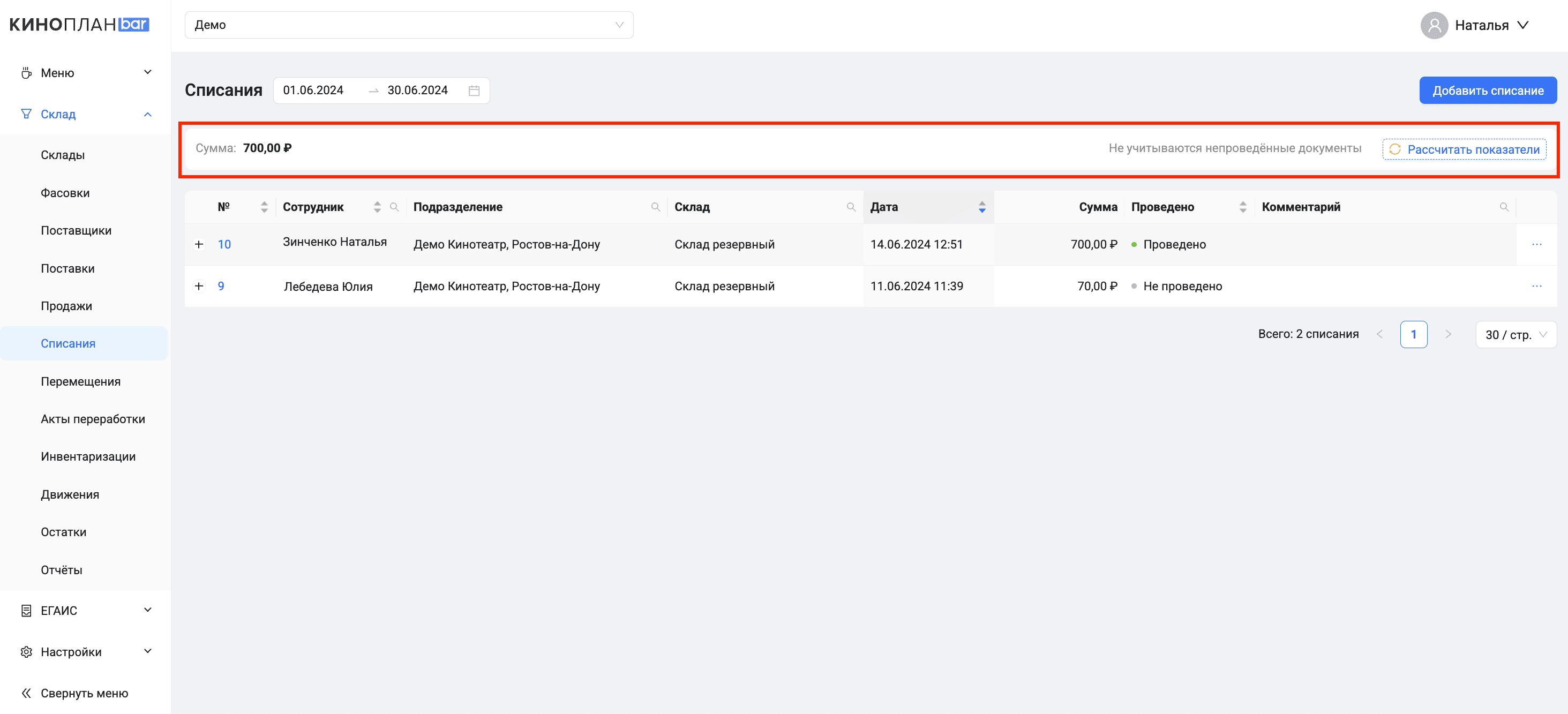Click the Склад funnel icon

pyautogui.click(x=26, y=114)
